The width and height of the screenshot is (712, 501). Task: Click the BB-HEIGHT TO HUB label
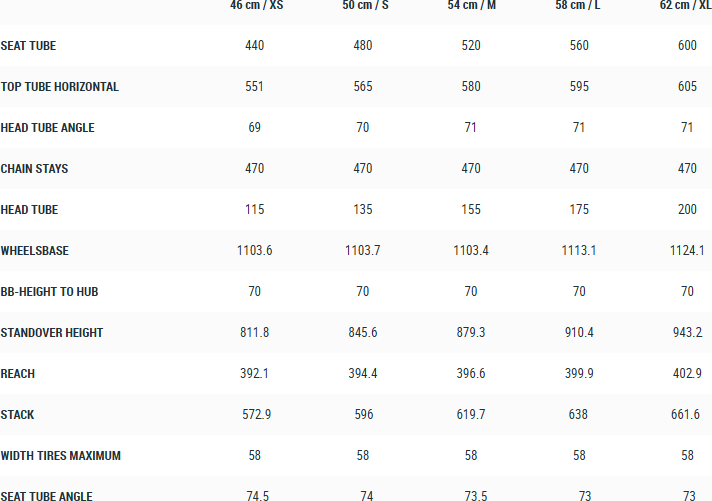coord(49,292)
